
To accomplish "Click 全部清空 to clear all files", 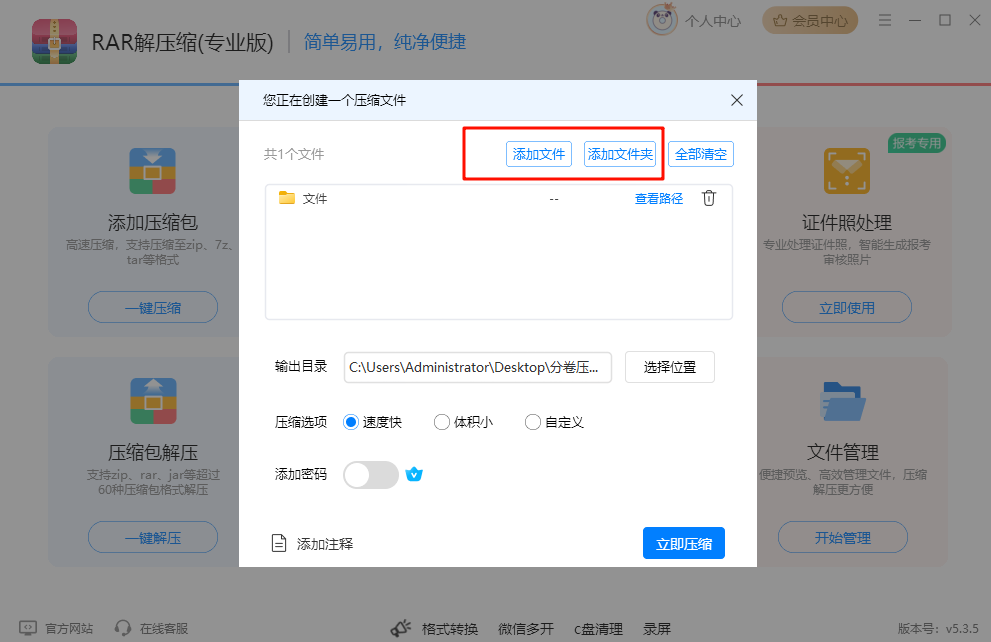I will 700,153.
